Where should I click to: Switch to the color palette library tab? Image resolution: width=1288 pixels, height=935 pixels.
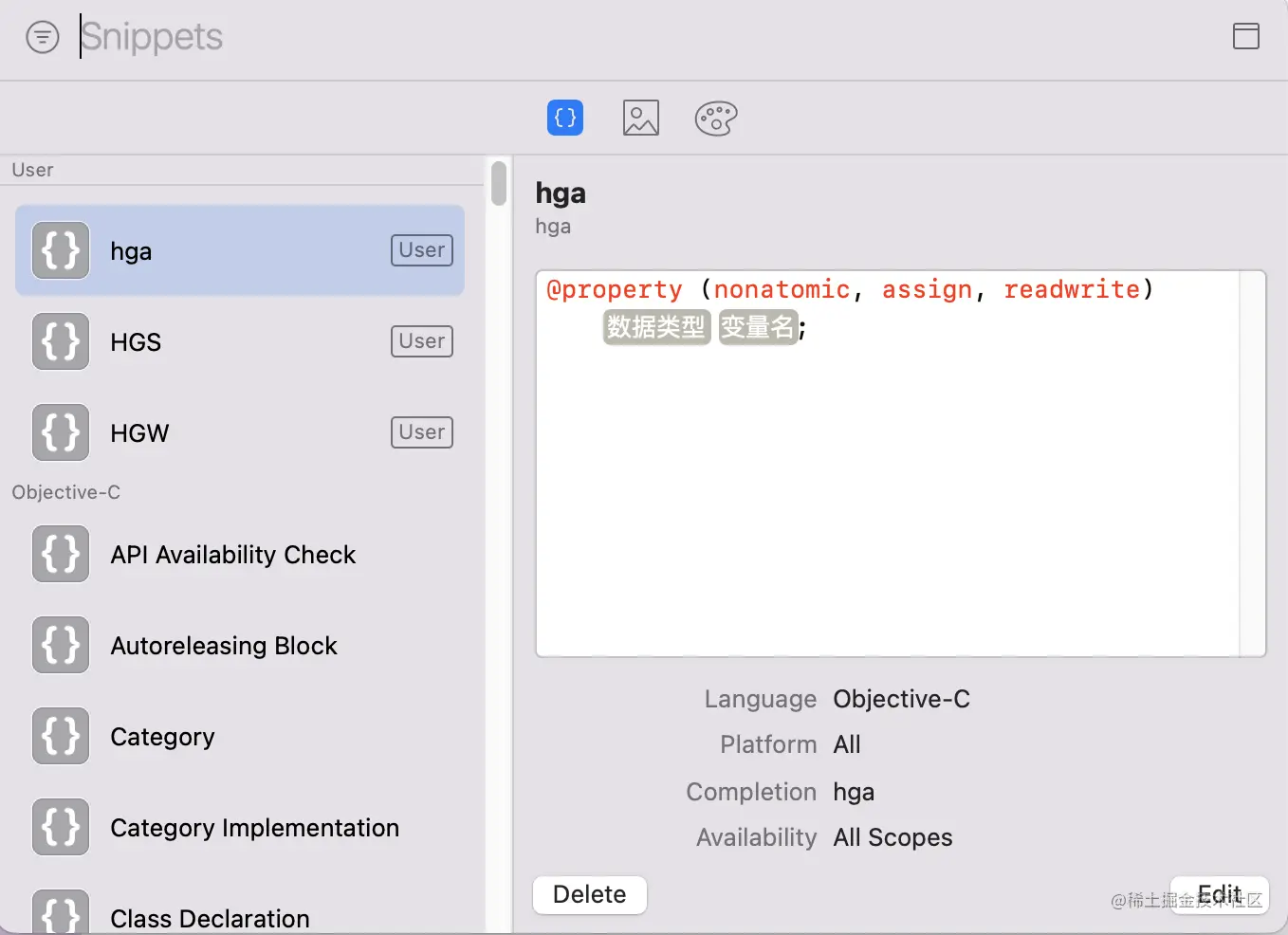point(716,119)
